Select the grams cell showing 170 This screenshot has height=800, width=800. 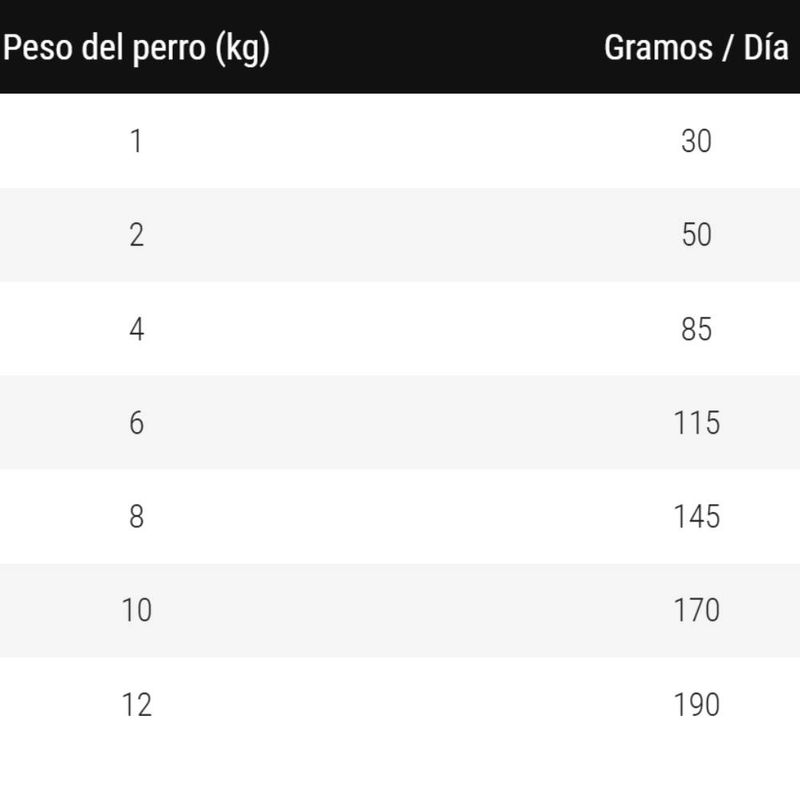coord(696,610)
